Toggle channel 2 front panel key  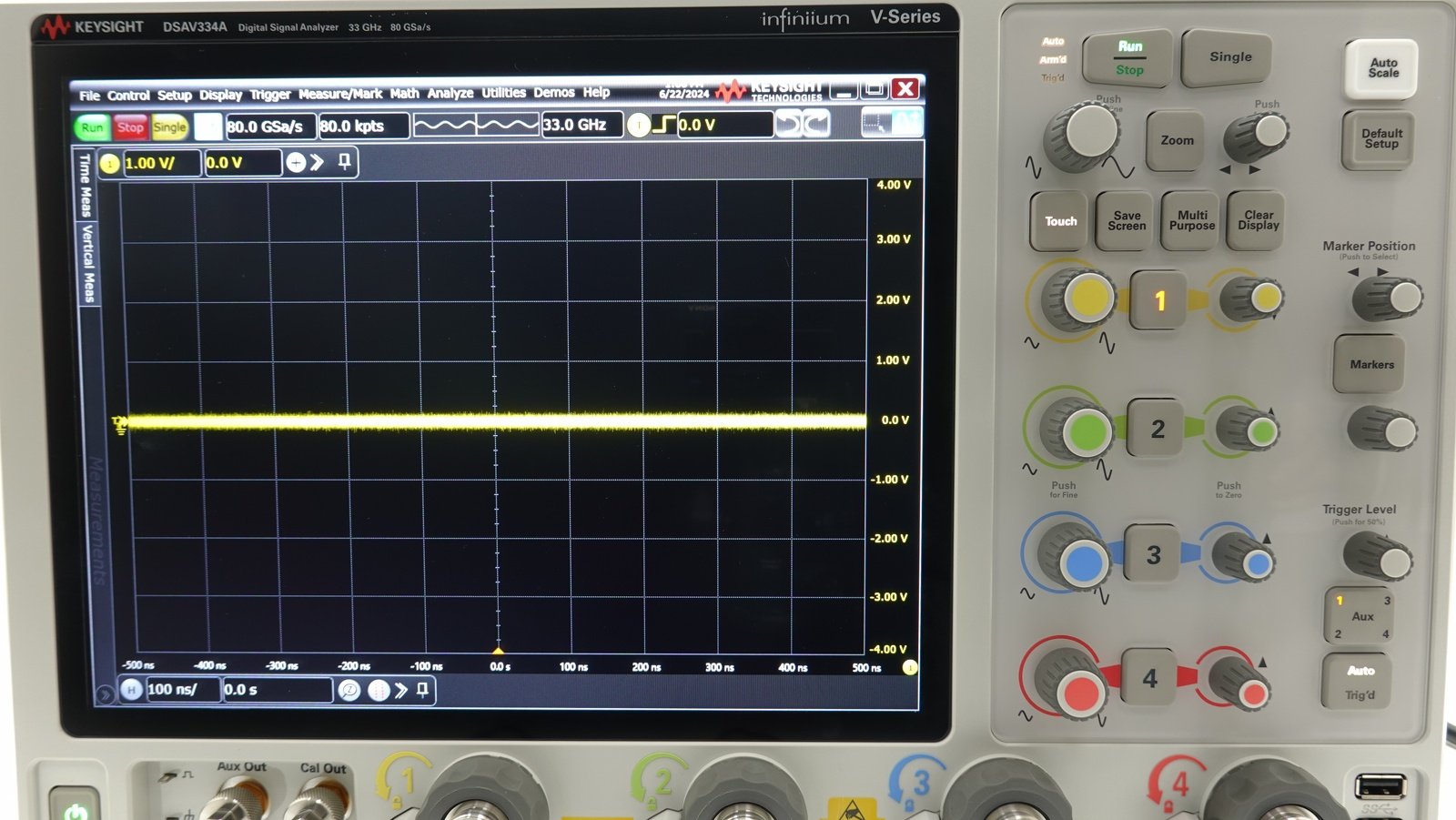coord(1157,429)
